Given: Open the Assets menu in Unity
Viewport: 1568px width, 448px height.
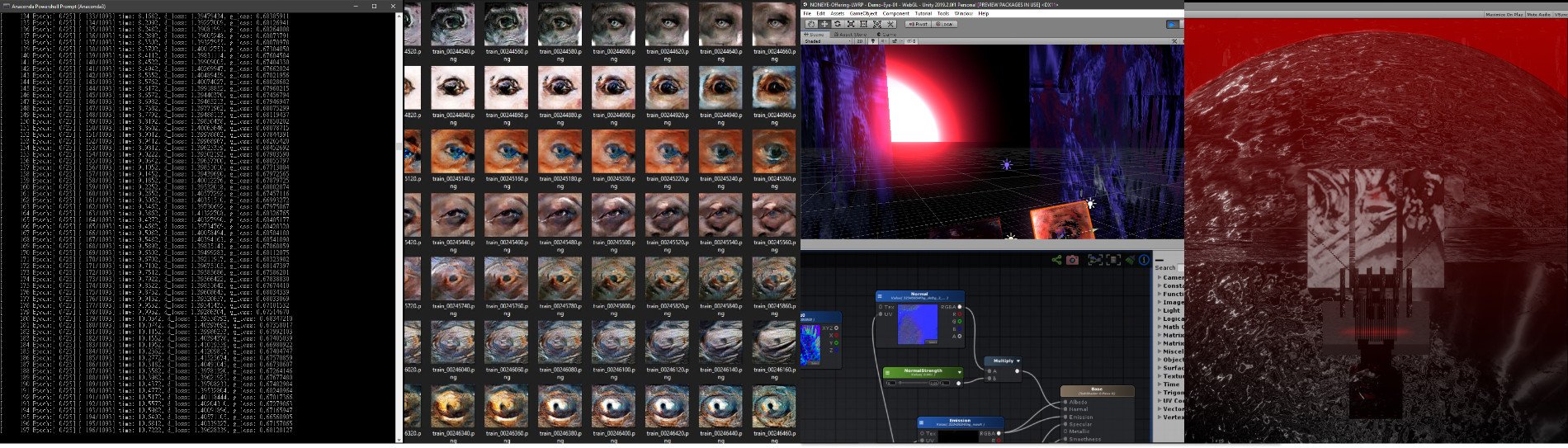Looking at the screenshot, I should click(x=837, y=13).
